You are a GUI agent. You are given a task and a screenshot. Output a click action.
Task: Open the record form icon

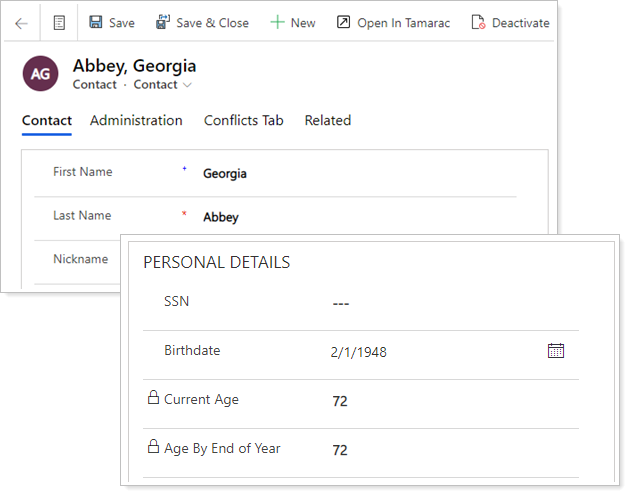click(59, 23)
